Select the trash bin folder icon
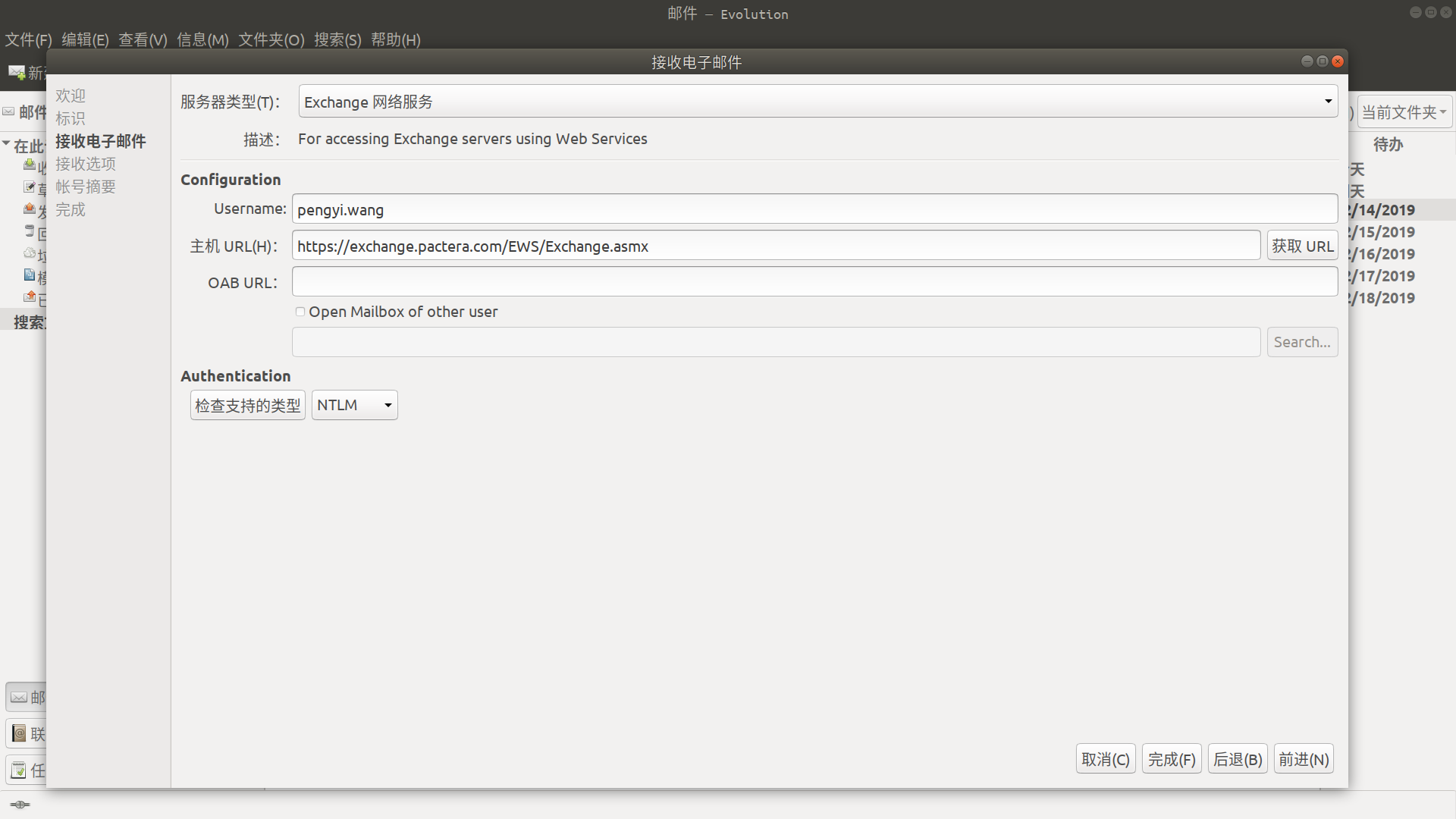Image resolution: width=1456 pixels, height=819 pixels. [x=30, y=231]
